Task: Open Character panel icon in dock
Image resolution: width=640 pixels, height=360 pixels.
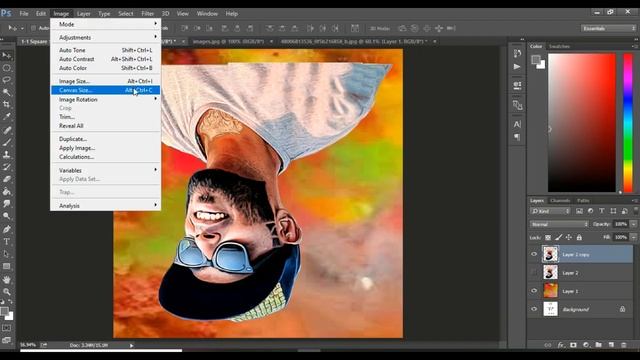Action: pos(517,124)
